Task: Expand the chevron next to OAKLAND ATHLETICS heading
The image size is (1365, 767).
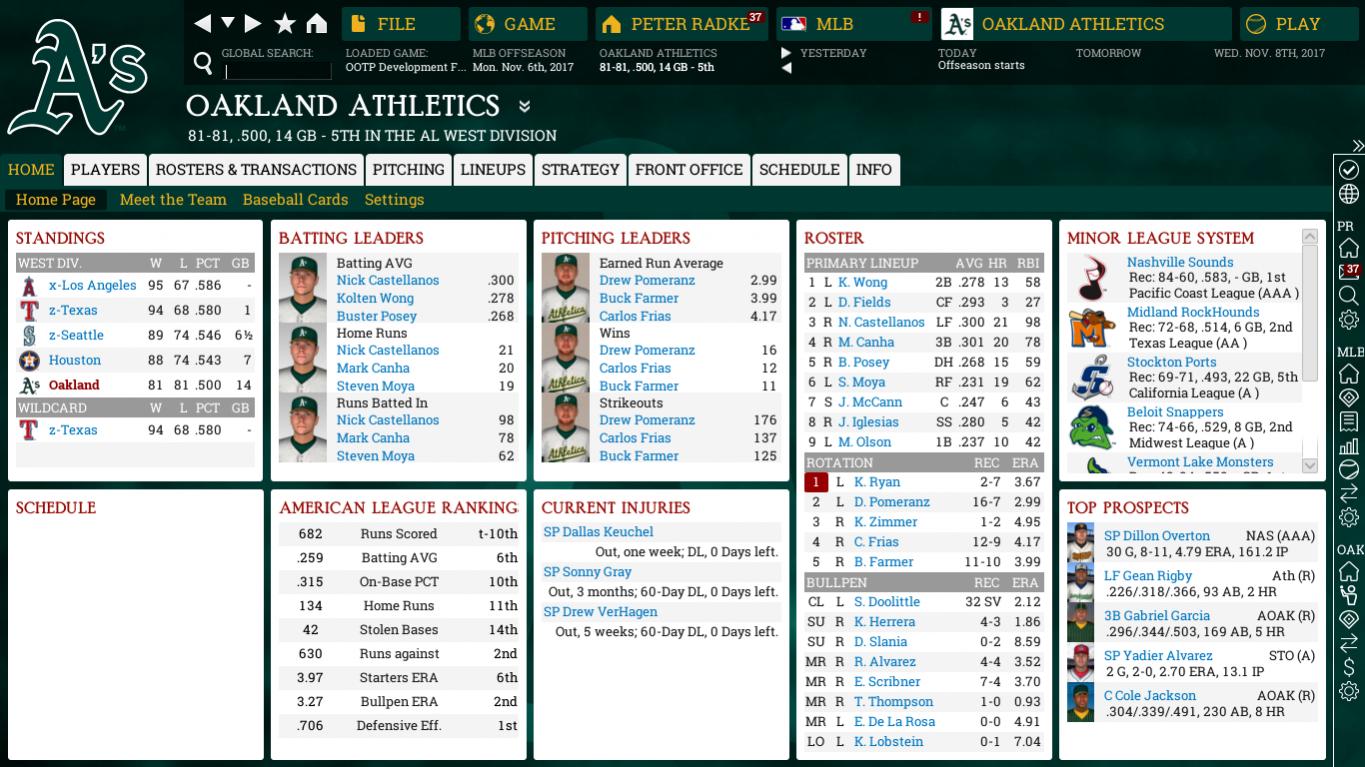Action: coord(522,106)
